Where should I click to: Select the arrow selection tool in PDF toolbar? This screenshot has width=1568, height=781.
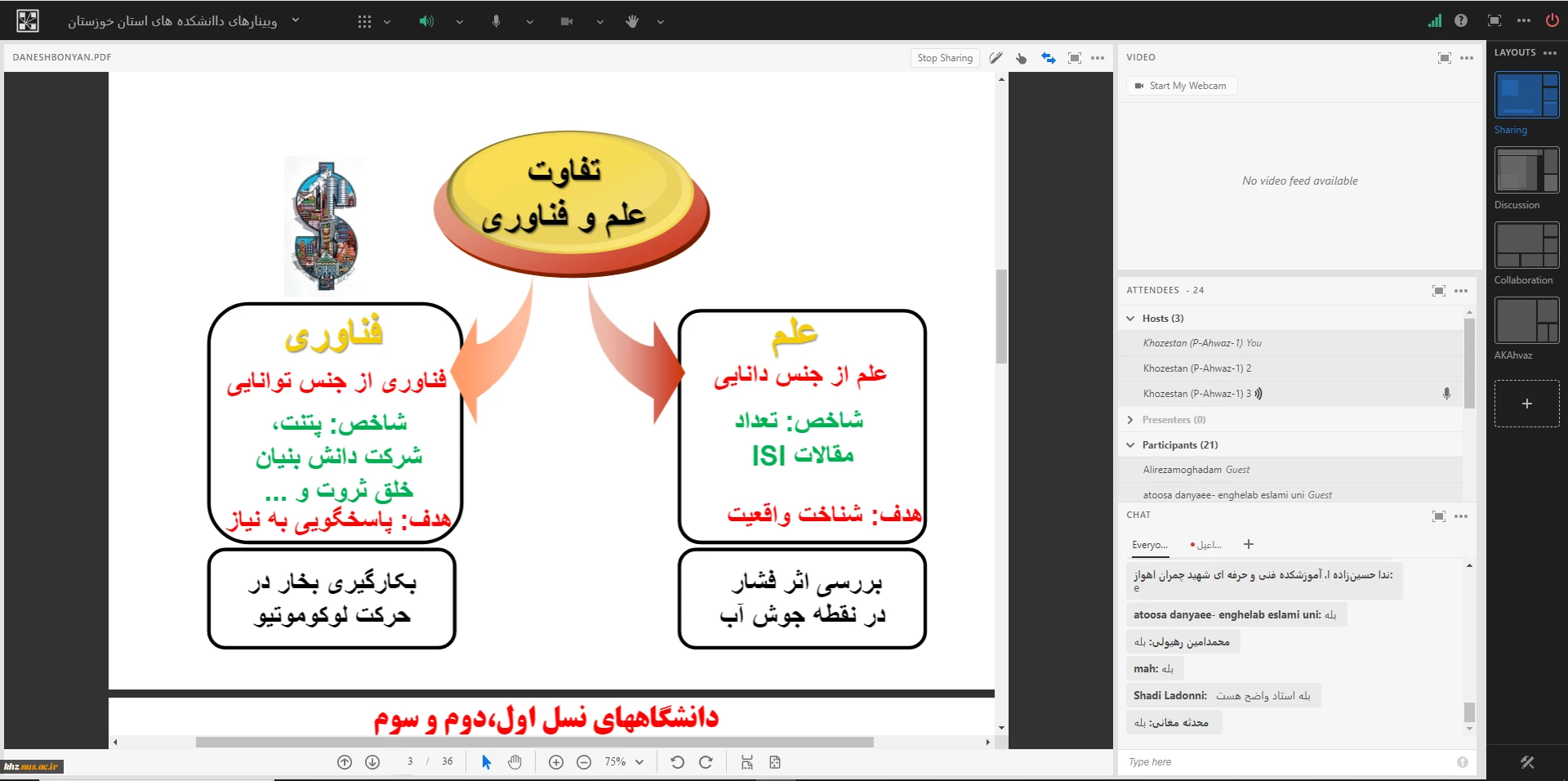pyautogui.click(x=487, y=762)
